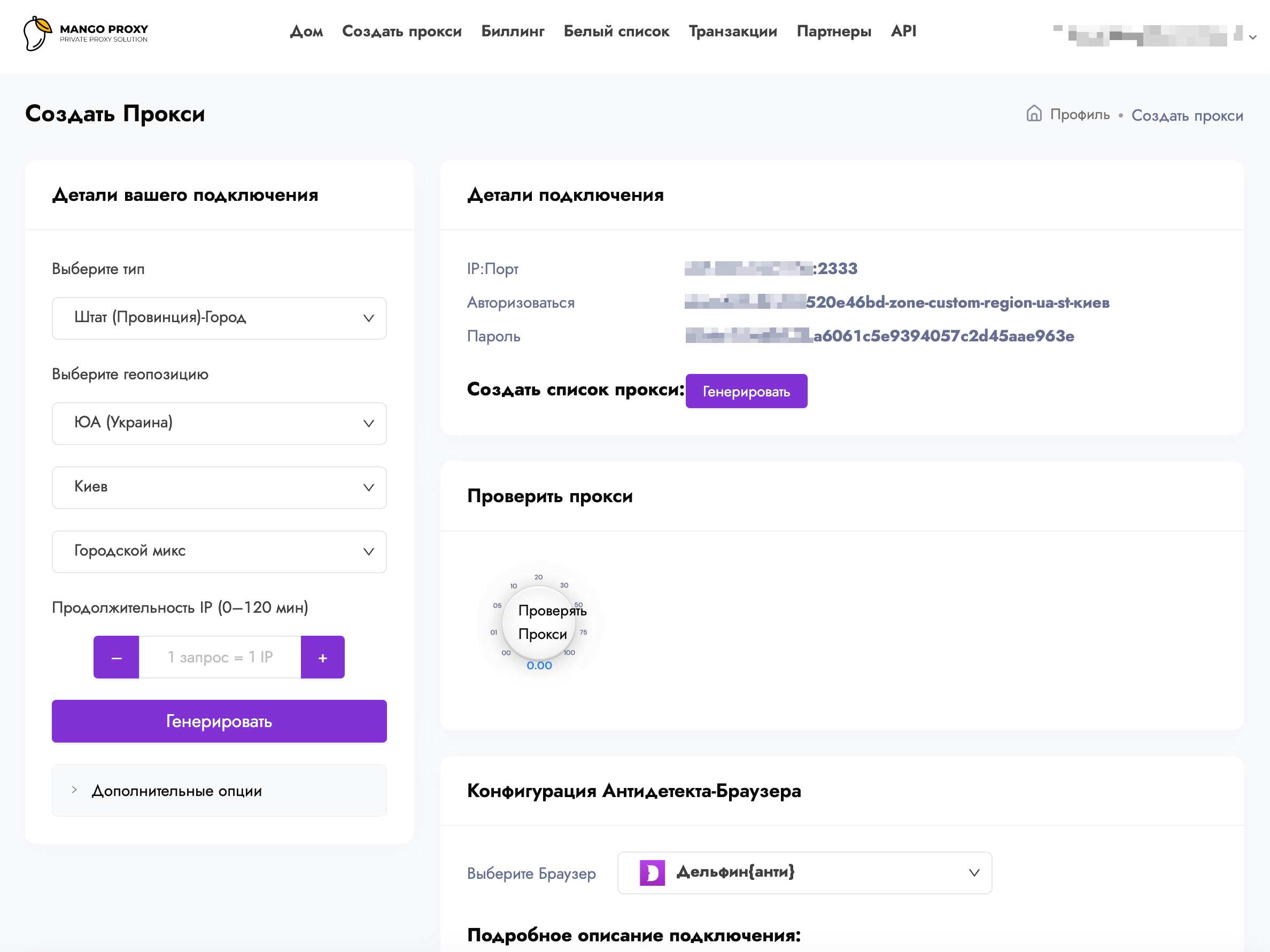
Task: Click Генерировать next to proxy list
Action: (746, 392)
